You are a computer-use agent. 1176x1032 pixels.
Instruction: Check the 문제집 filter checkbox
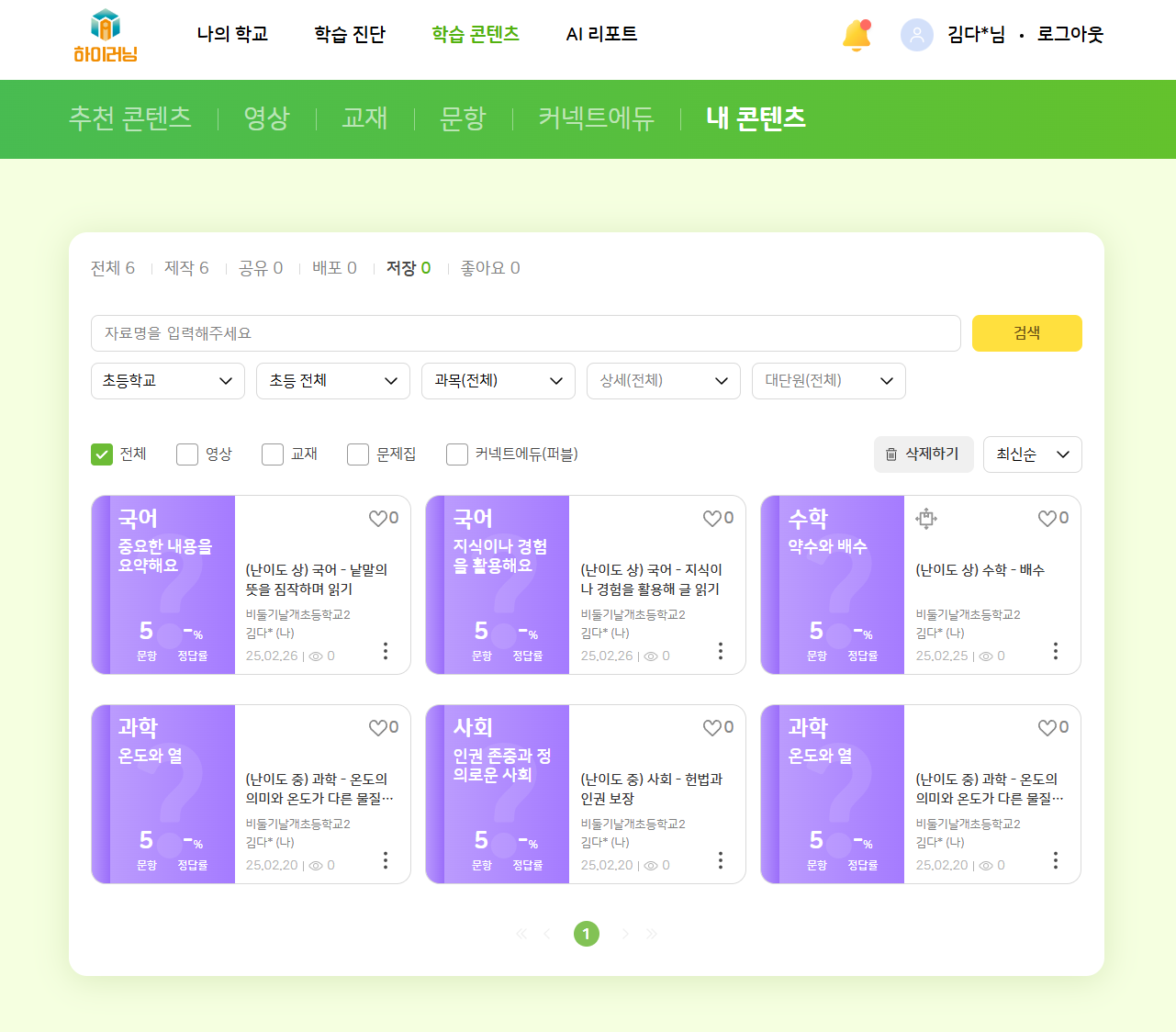(358, 454)
